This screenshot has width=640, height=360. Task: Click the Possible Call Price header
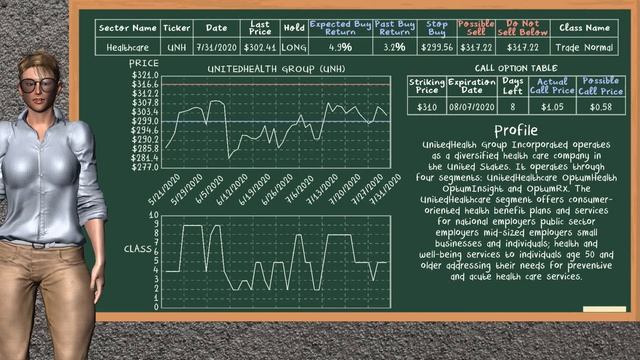(601, 86)
